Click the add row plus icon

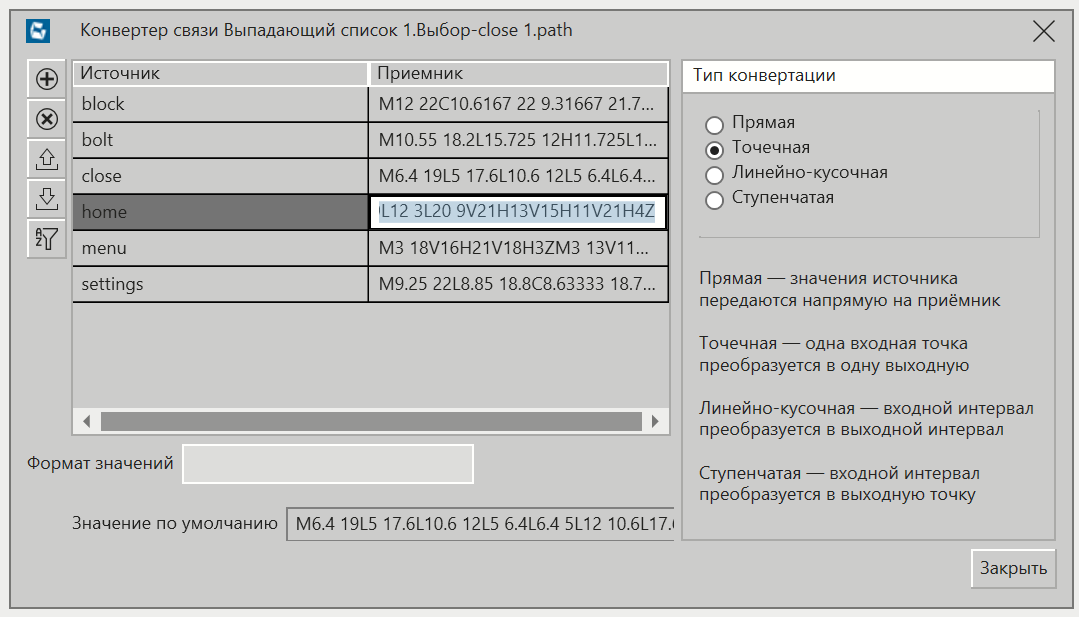(46, 79)
